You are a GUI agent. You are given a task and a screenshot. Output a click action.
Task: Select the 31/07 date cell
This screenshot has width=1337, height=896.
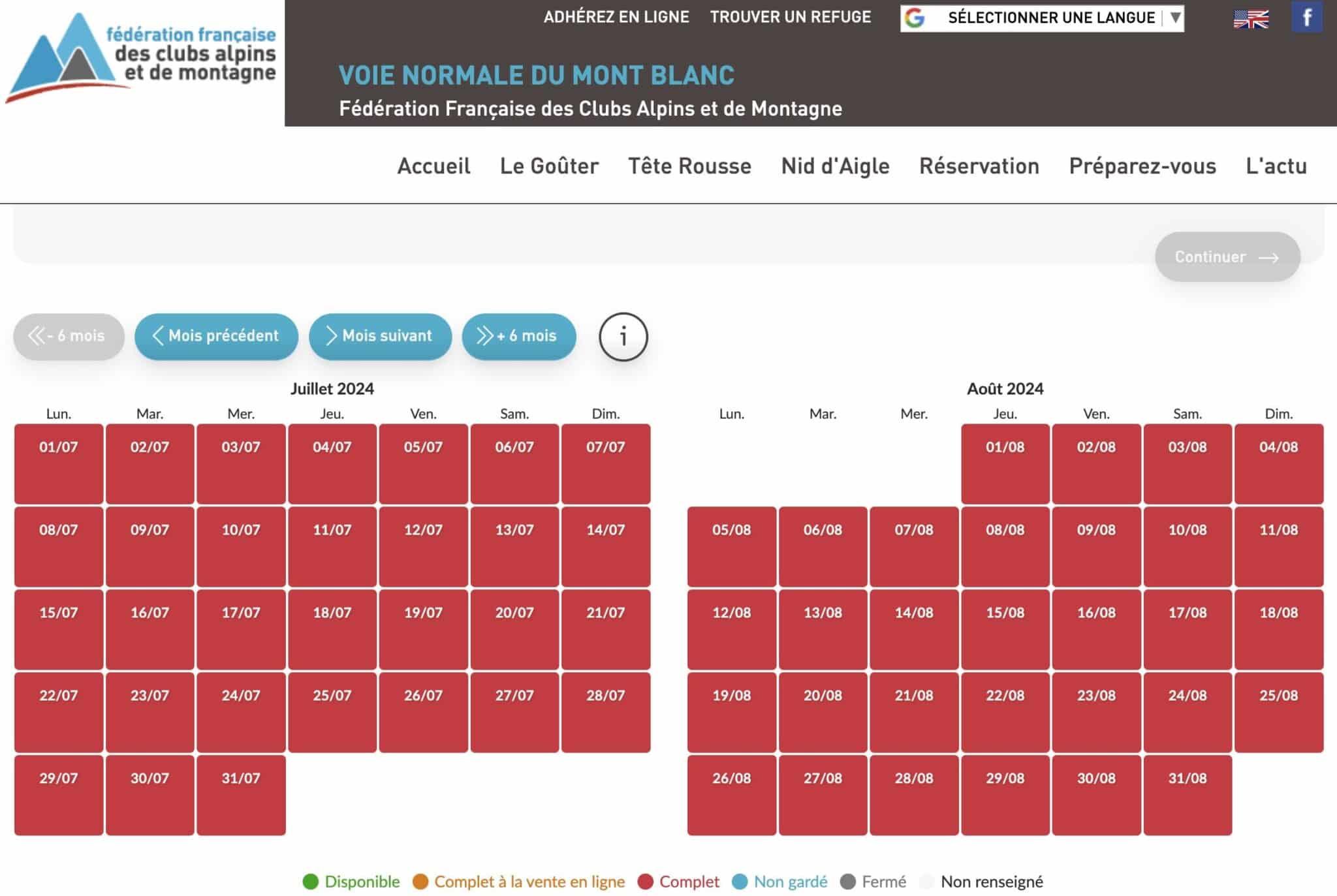[x=241, y=795]
